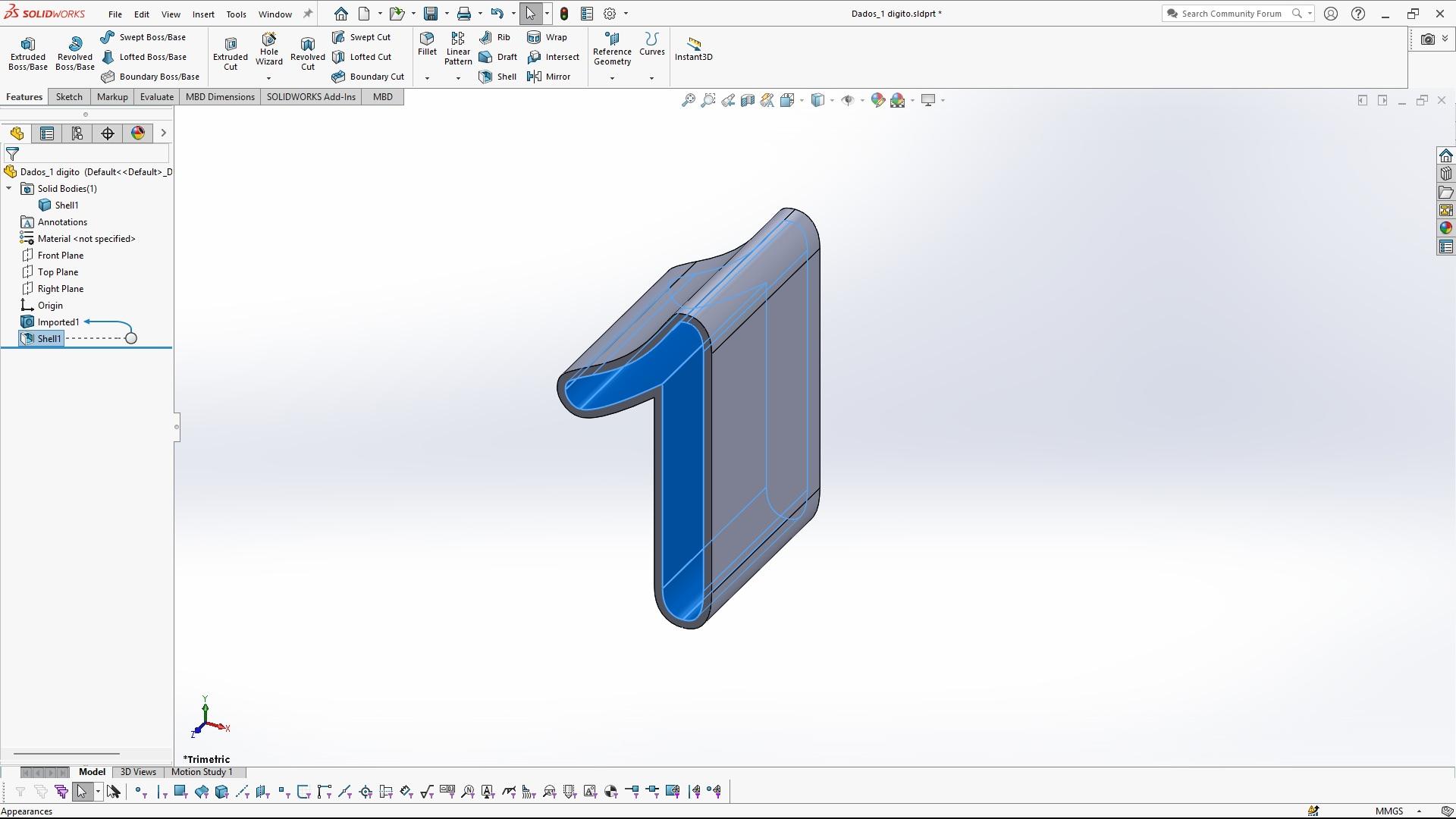The height and width of the screenshot is (819, 1456).
Task: Click the Intersect tool
Action: (x=554, y=57)
